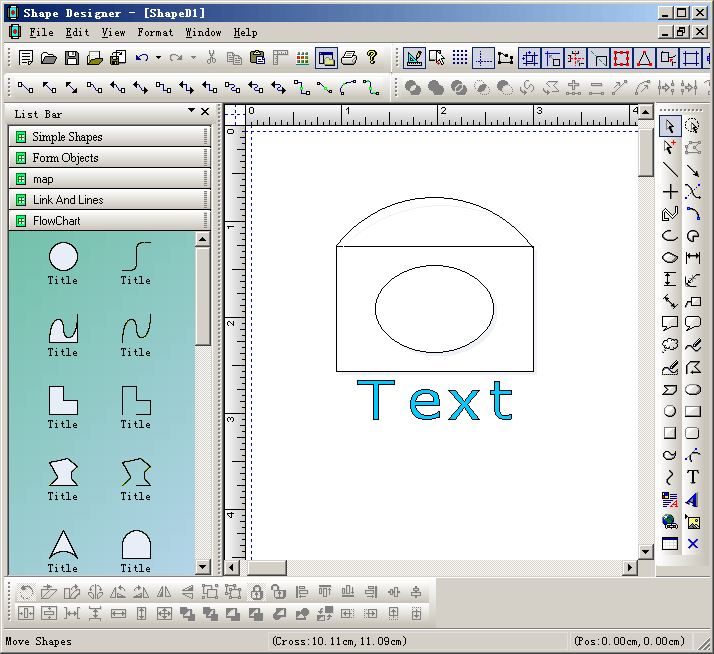Open the Undo dropdown arrow

tap(158, 58)
